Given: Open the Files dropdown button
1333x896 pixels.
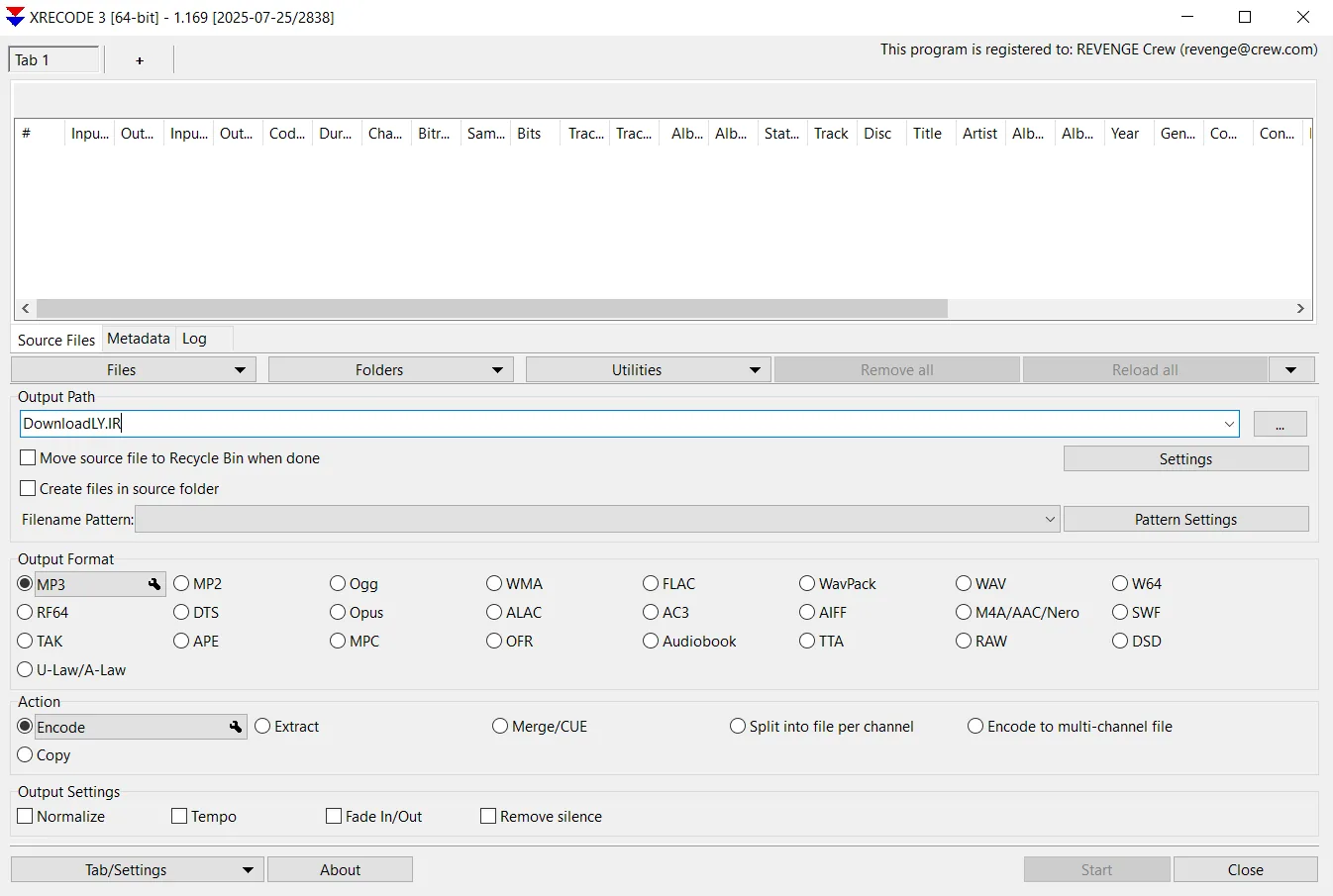Looking at the screenshot, I should point(134,370).
